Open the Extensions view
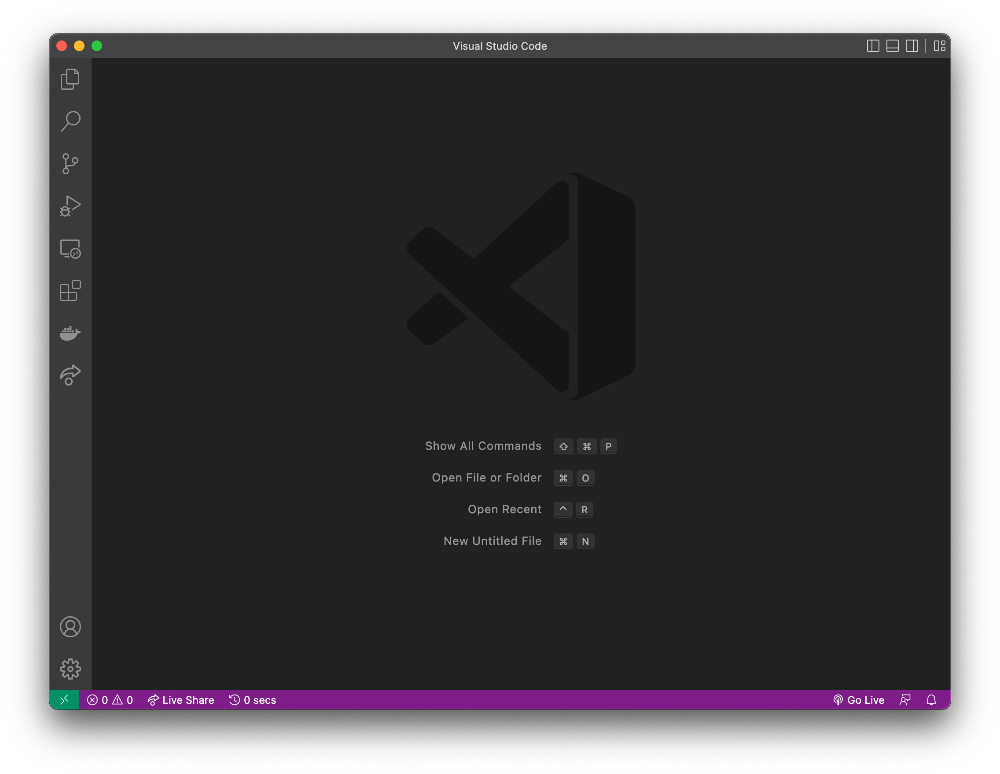 coord(70,291)
